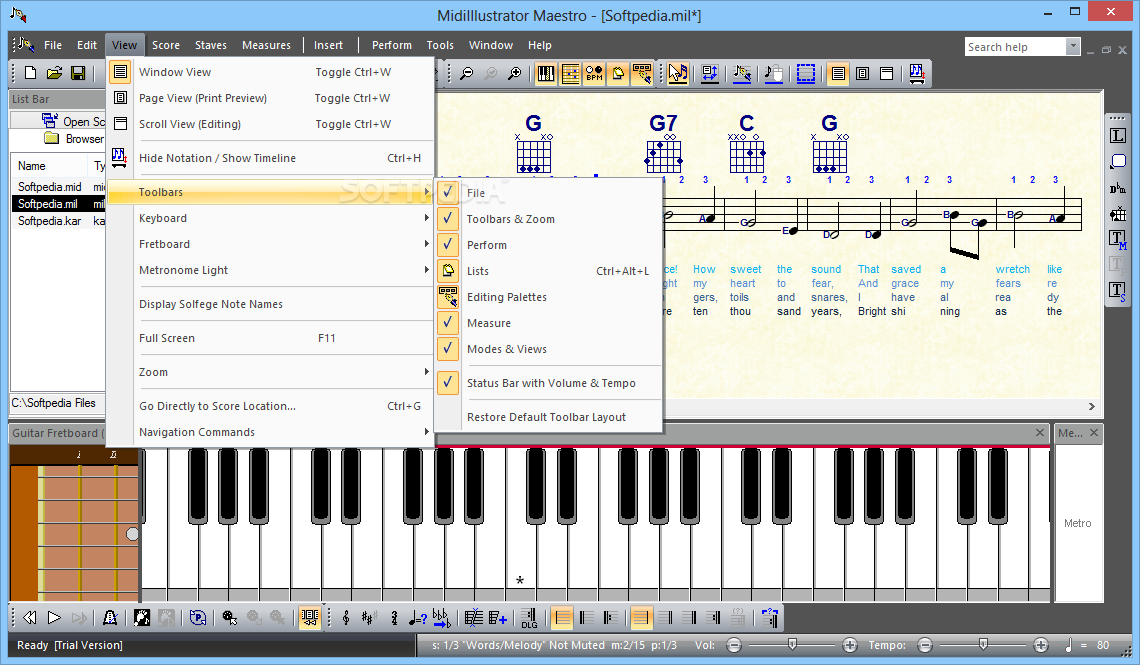Click the metronome icon in bottom toolbar

tap(111, 618)
